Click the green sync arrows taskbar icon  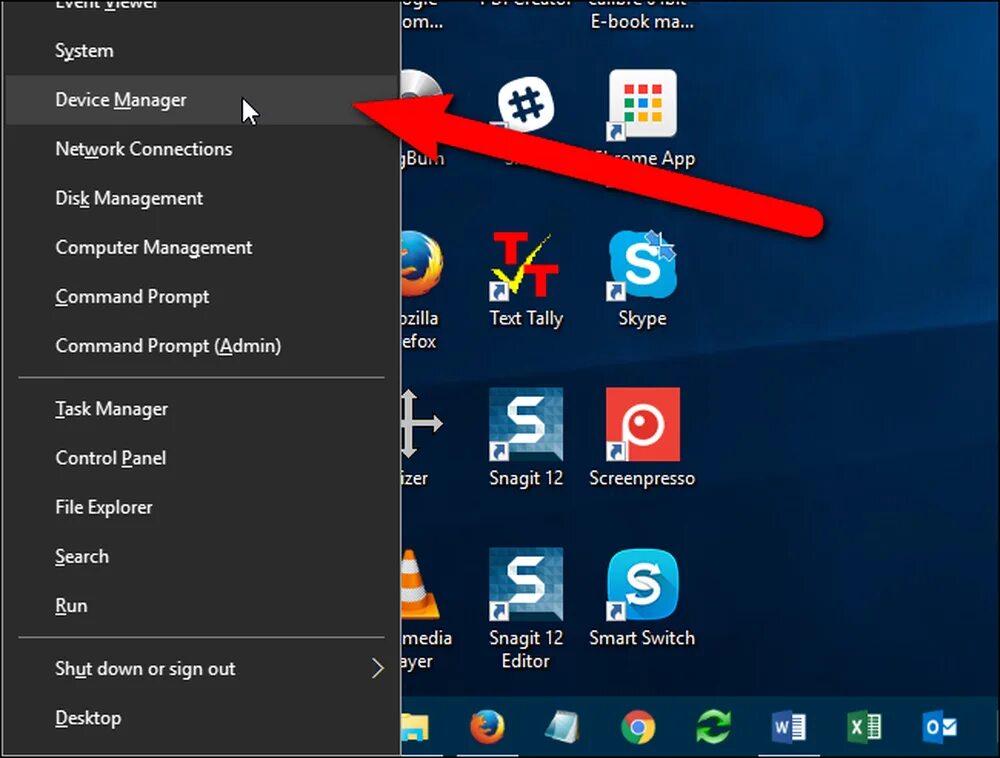coord(713,727)
